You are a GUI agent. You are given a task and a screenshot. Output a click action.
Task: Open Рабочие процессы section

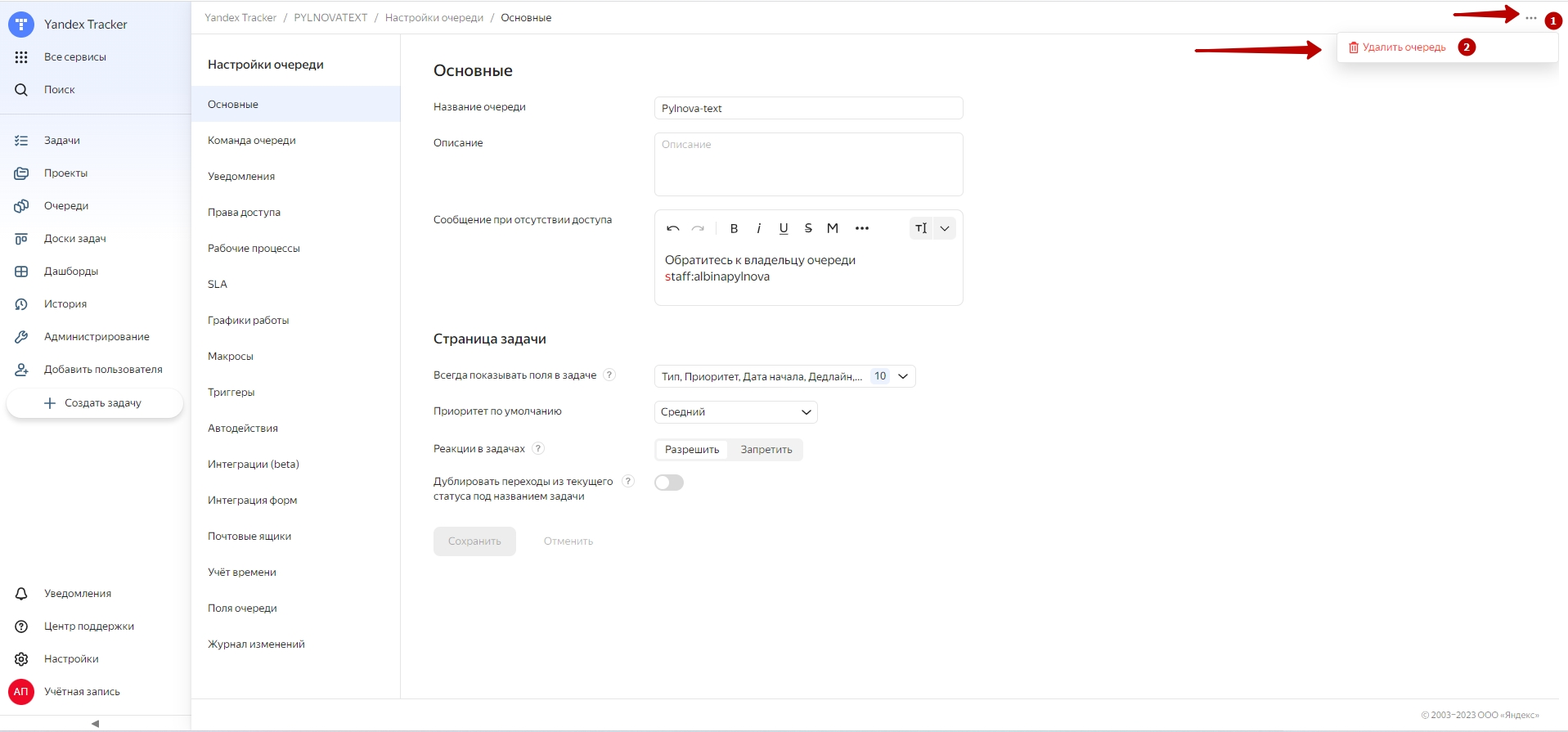[x=296, y=249]
